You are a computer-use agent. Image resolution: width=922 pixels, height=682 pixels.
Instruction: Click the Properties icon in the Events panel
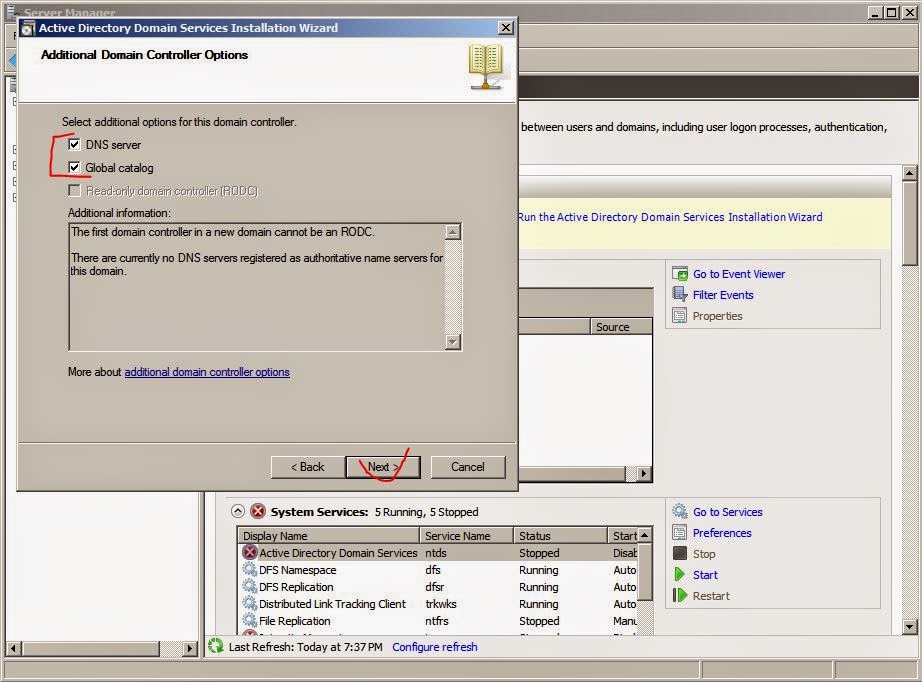point(680,315)
